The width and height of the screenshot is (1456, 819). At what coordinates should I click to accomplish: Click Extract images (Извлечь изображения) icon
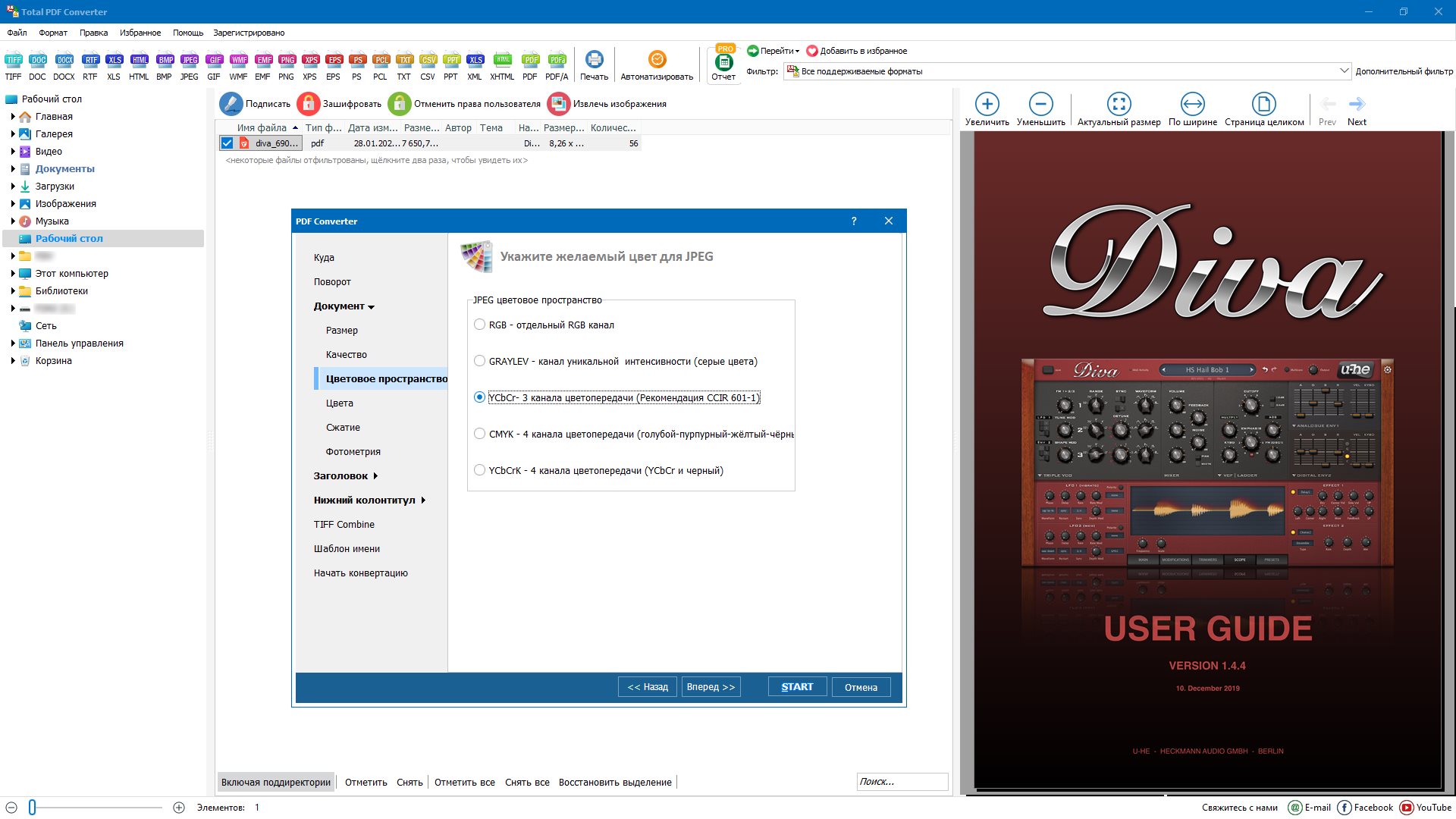click(559, 104)
